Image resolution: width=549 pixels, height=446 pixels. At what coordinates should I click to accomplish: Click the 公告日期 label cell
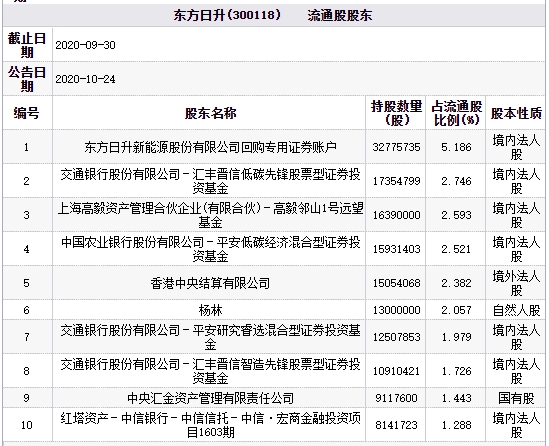point(27,79)
